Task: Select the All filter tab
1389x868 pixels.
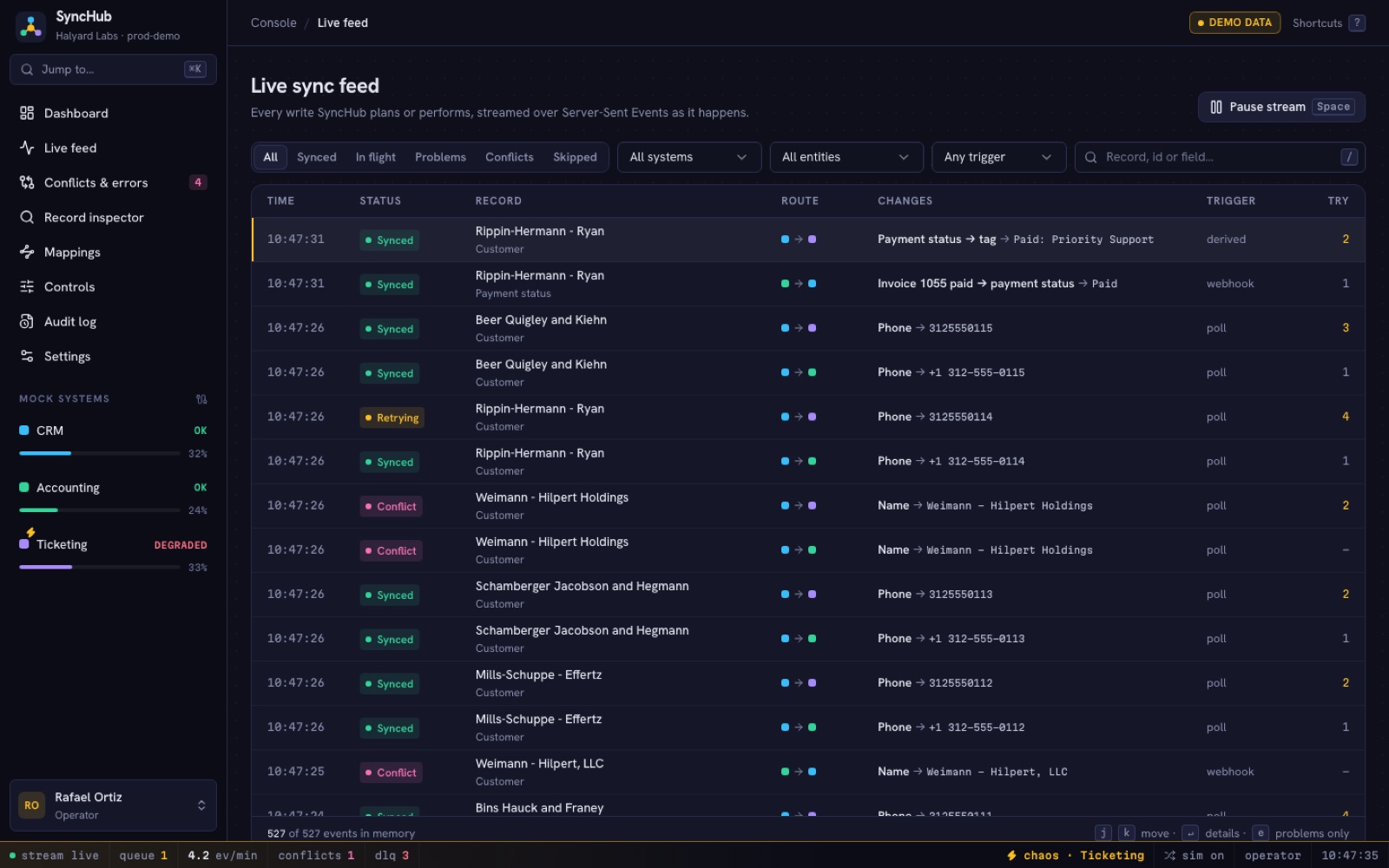Action: click(x=270, y=157)
